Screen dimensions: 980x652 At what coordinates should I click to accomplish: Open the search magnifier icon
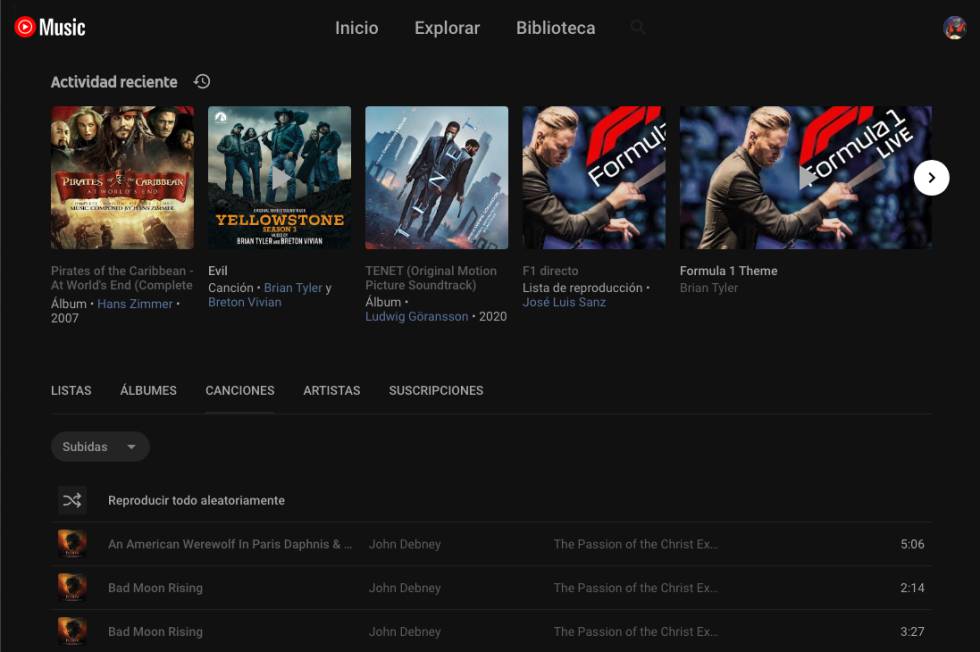point(638,27)
